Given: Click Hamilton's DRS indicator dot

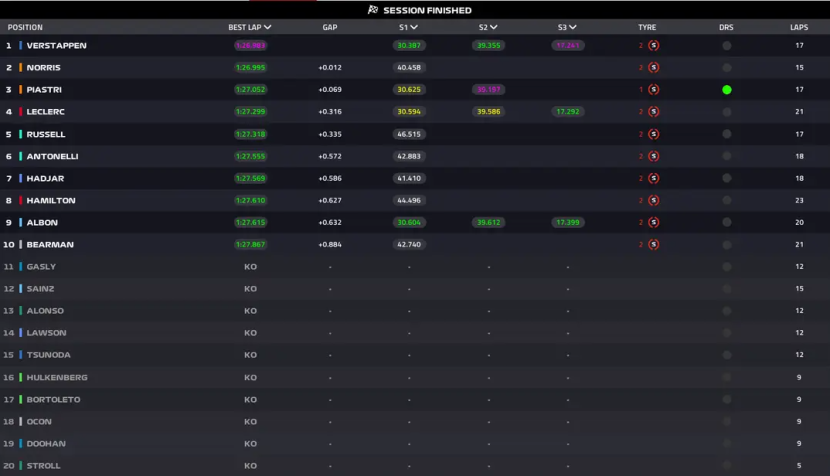Looking at the screenshot, I should click(x=727, y=201).
